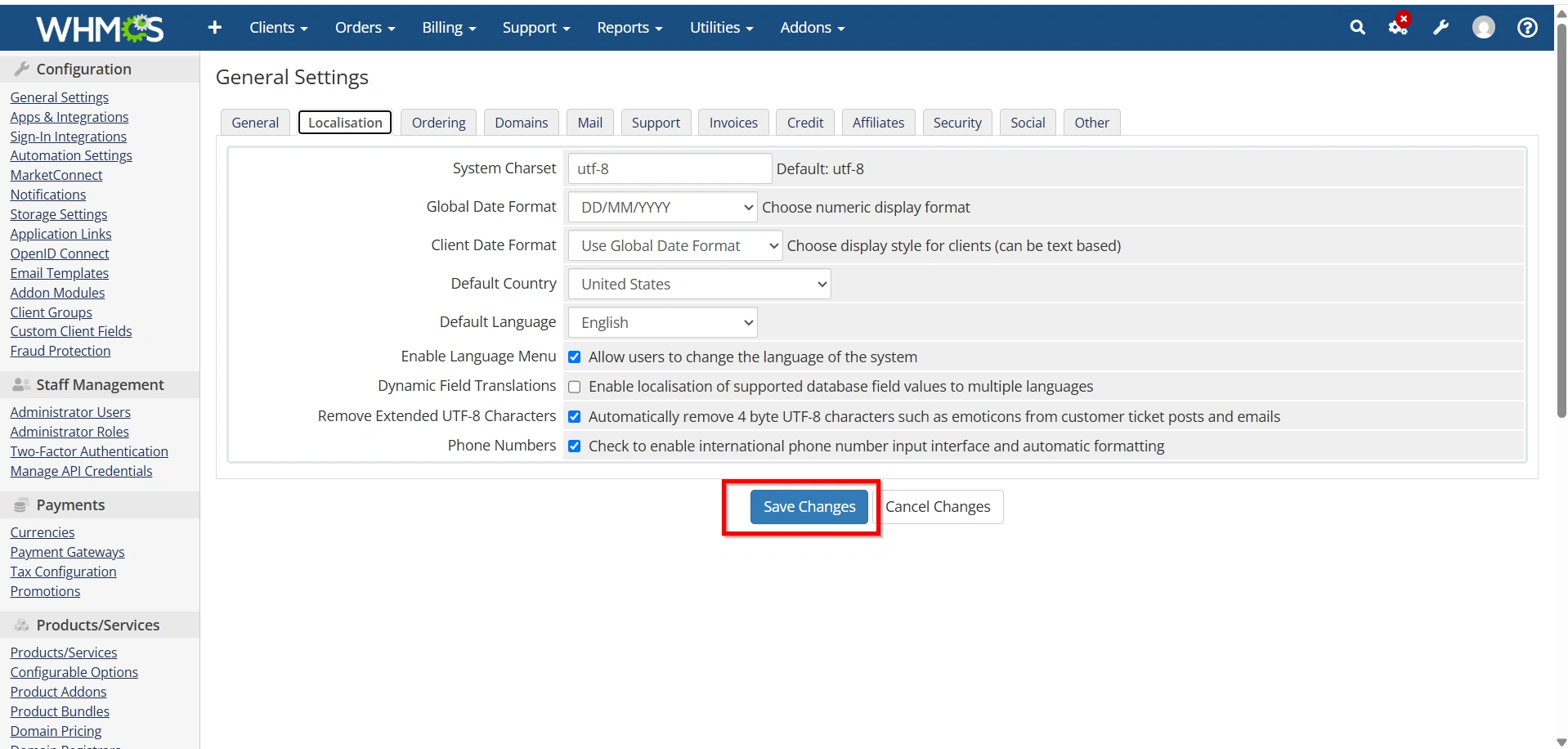1568x749 pixels.
Task: Click the scrollbar down arrow
Action: pyautogui.click(x=1561, y=742)
